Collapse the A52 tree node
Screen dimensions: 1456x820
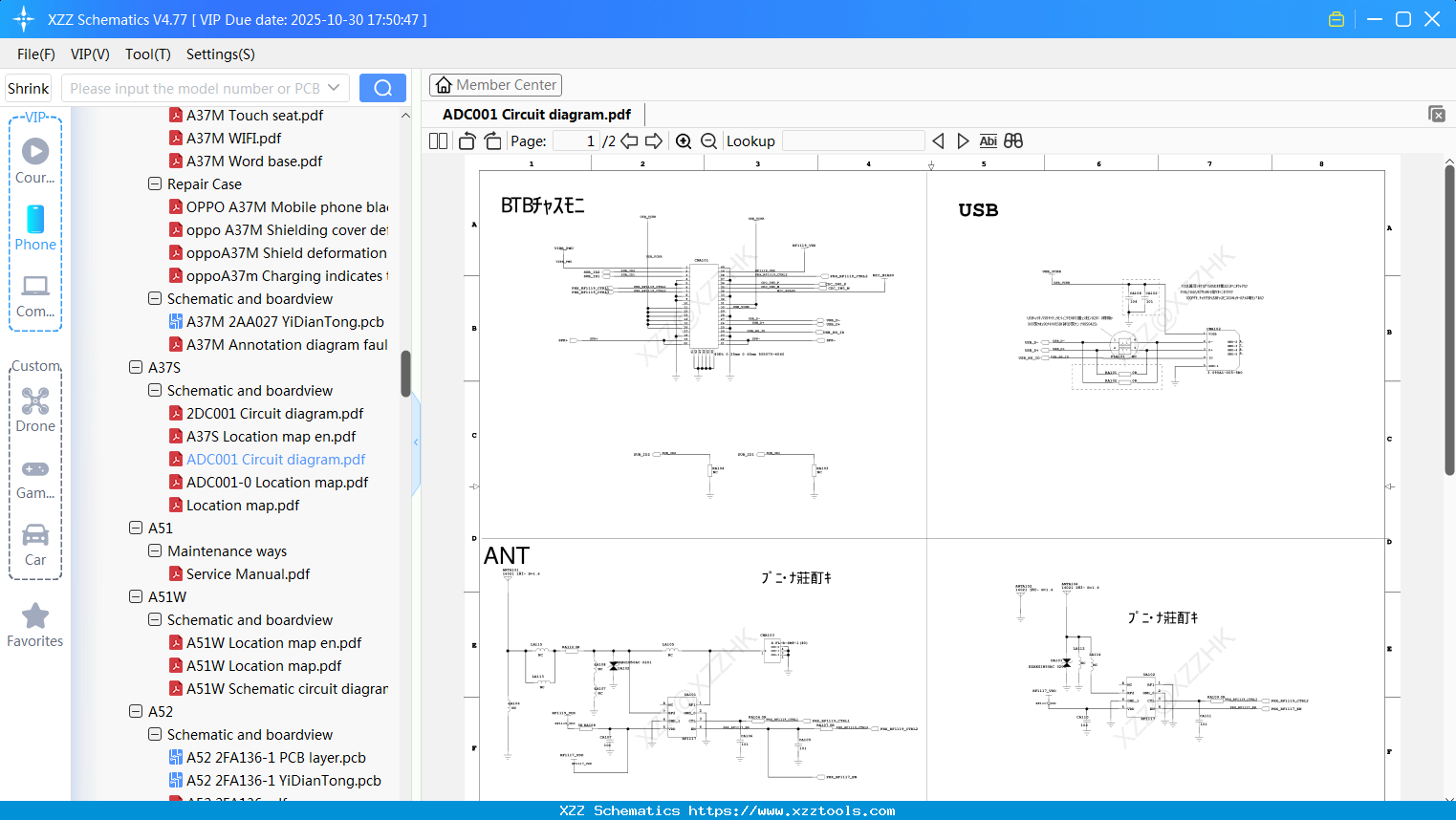click(136, 711)
